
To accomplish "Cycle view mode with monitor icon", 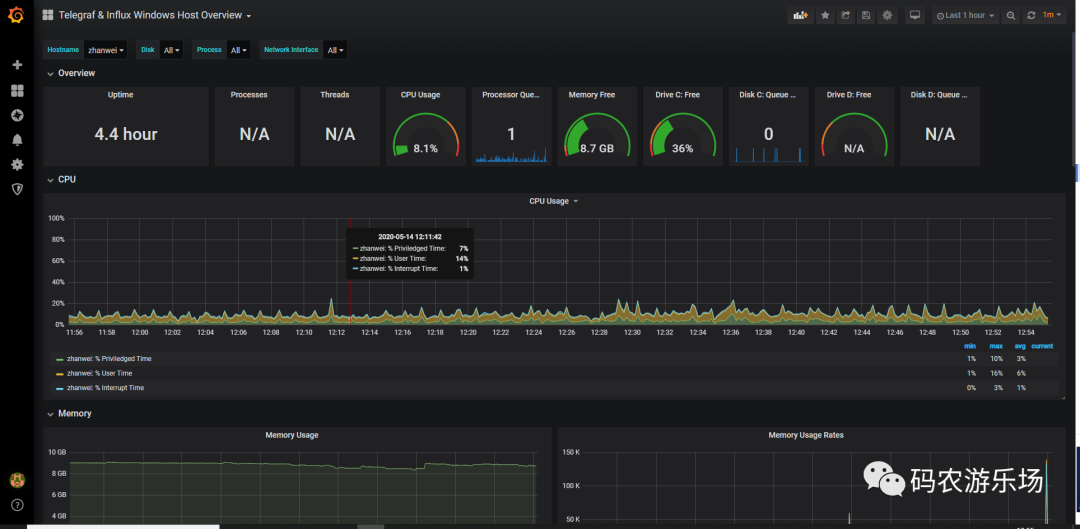I will pyautogui.click(x=914, y=15).
